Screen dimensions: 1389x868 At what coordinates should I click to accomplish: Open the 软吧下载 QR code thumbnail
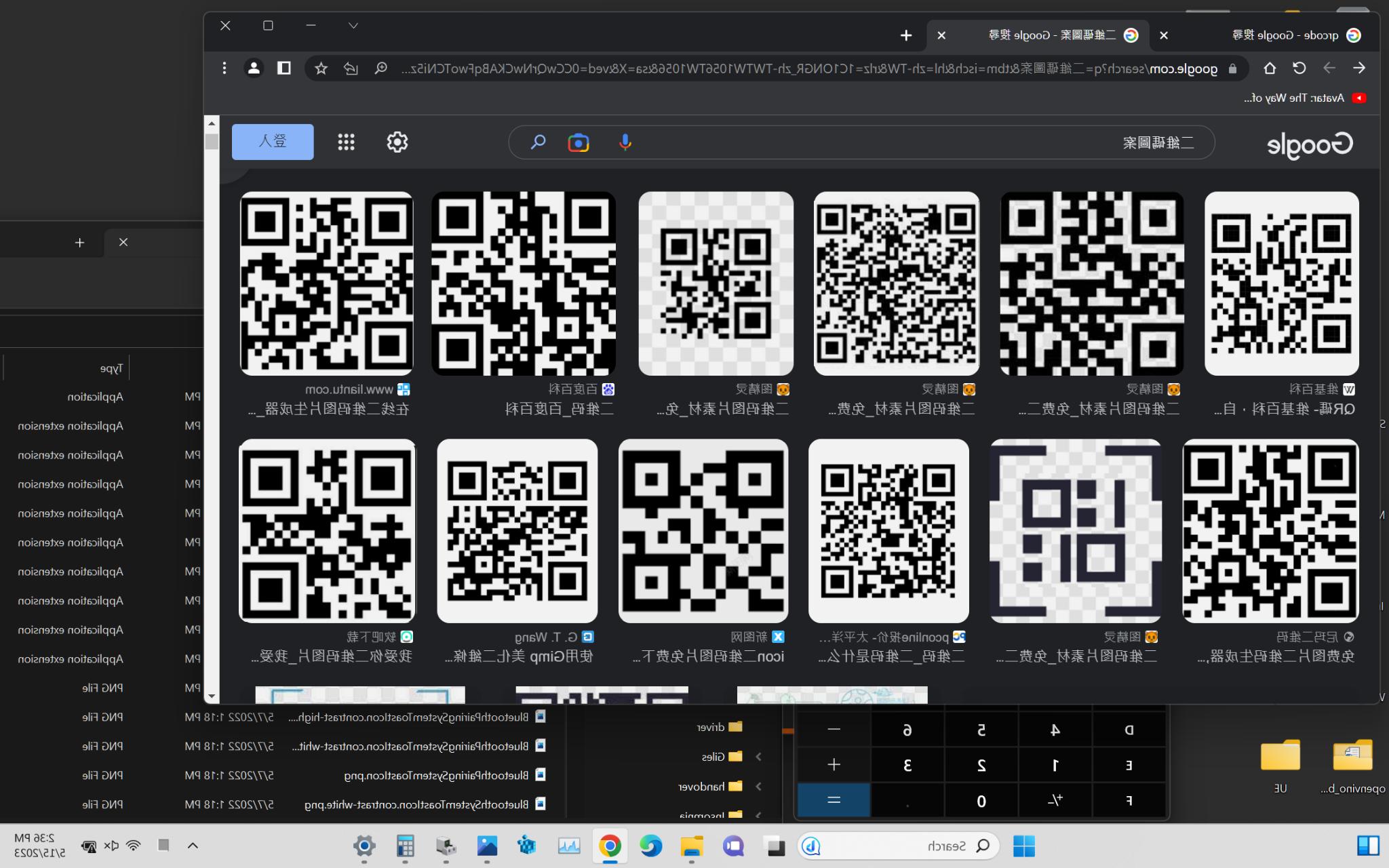(327, 531)
